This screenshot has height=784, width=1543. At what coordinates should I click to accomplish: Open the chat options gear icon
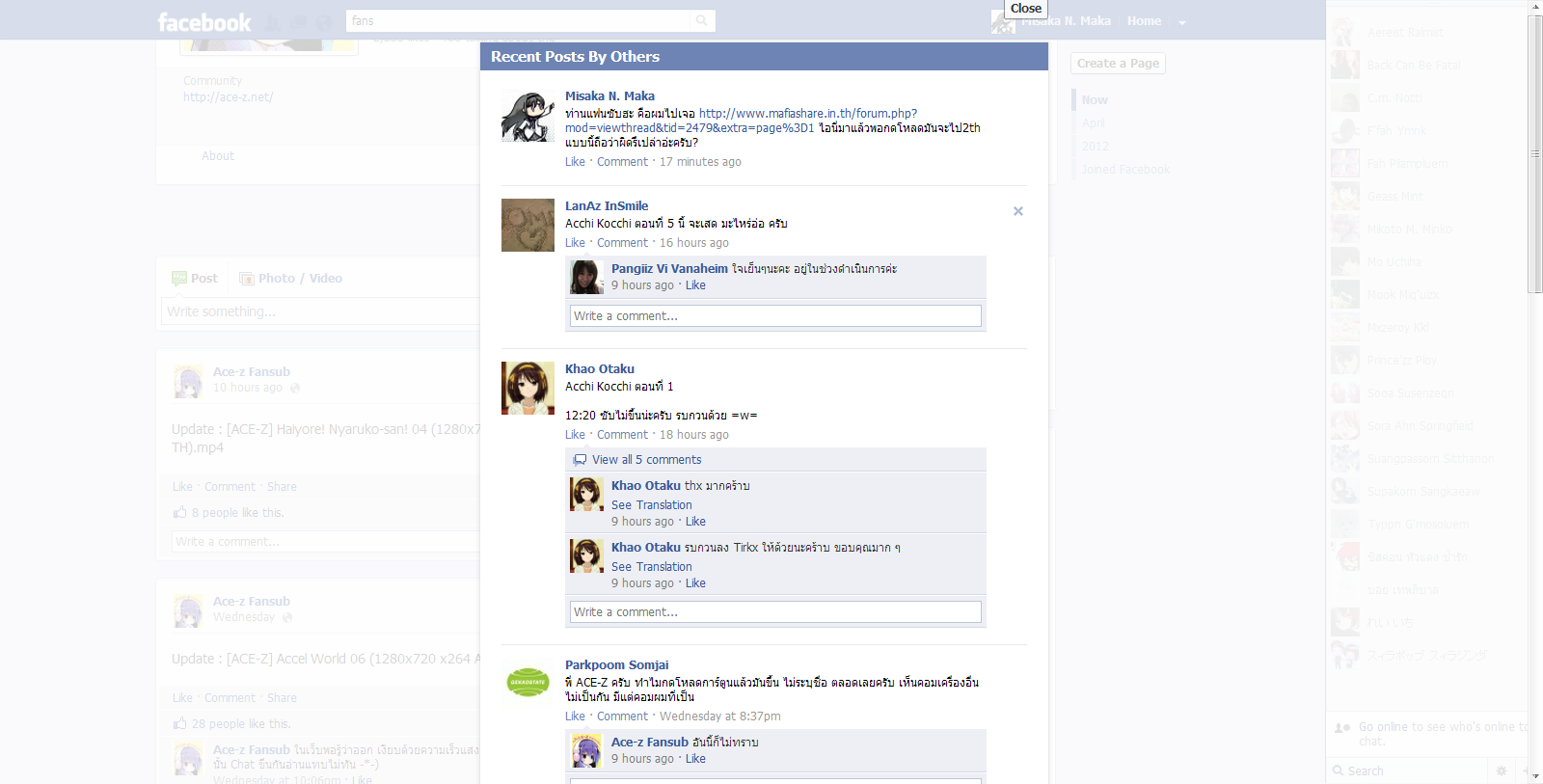[x=1501, y=770]
